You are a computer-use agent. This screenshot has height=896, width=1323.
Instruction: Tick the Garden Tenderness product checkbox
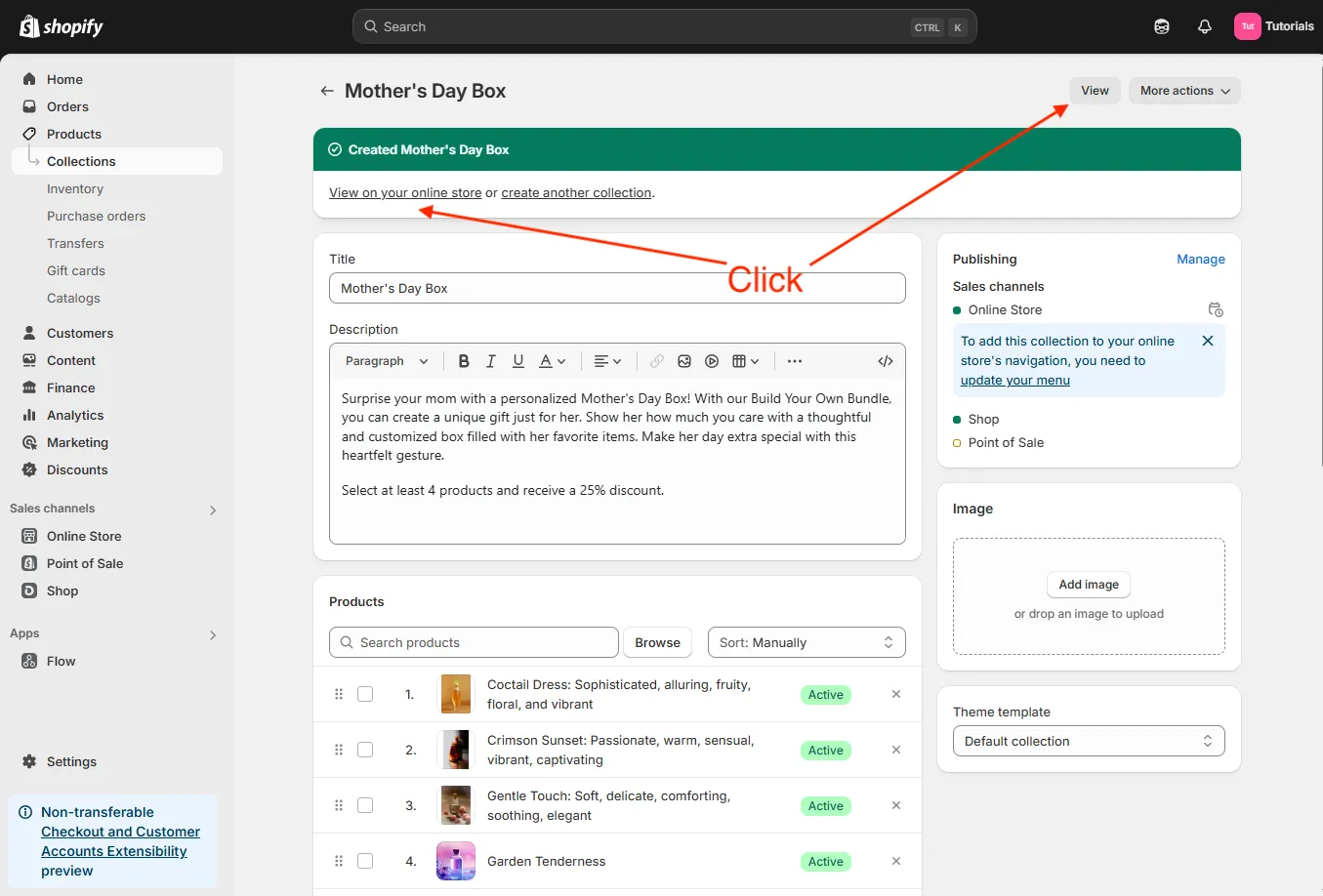click(x=365, y=861)
